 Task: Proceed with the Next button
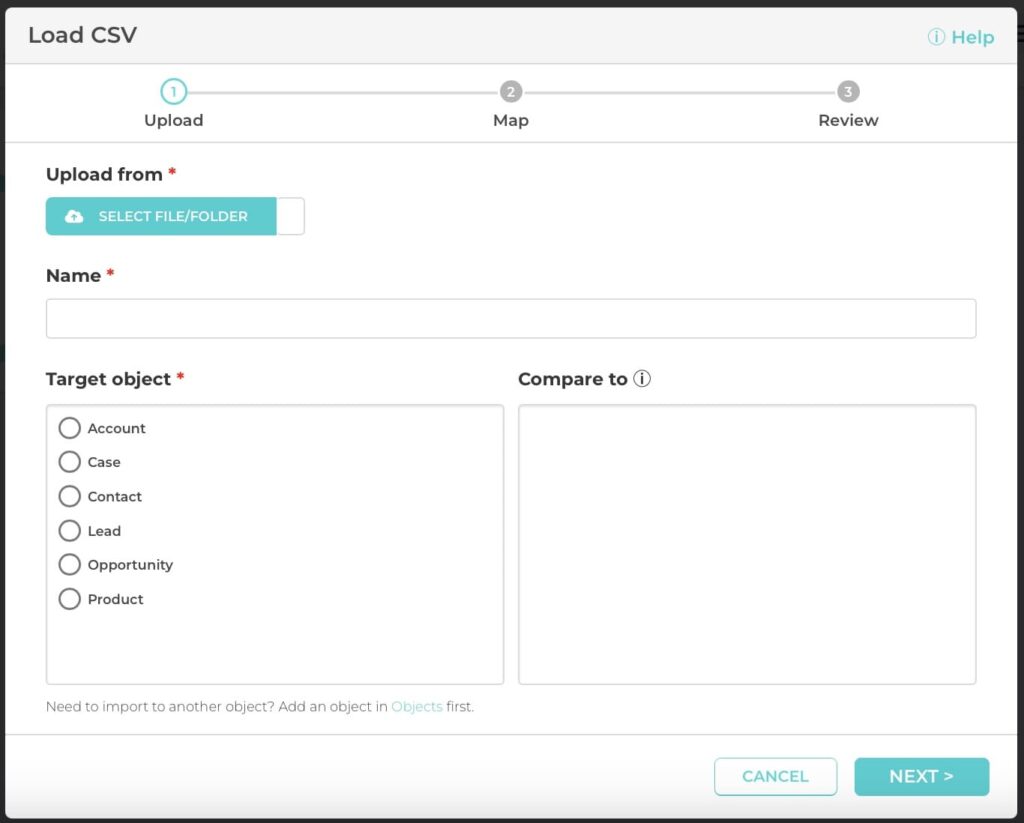click(x=921, y=776)
